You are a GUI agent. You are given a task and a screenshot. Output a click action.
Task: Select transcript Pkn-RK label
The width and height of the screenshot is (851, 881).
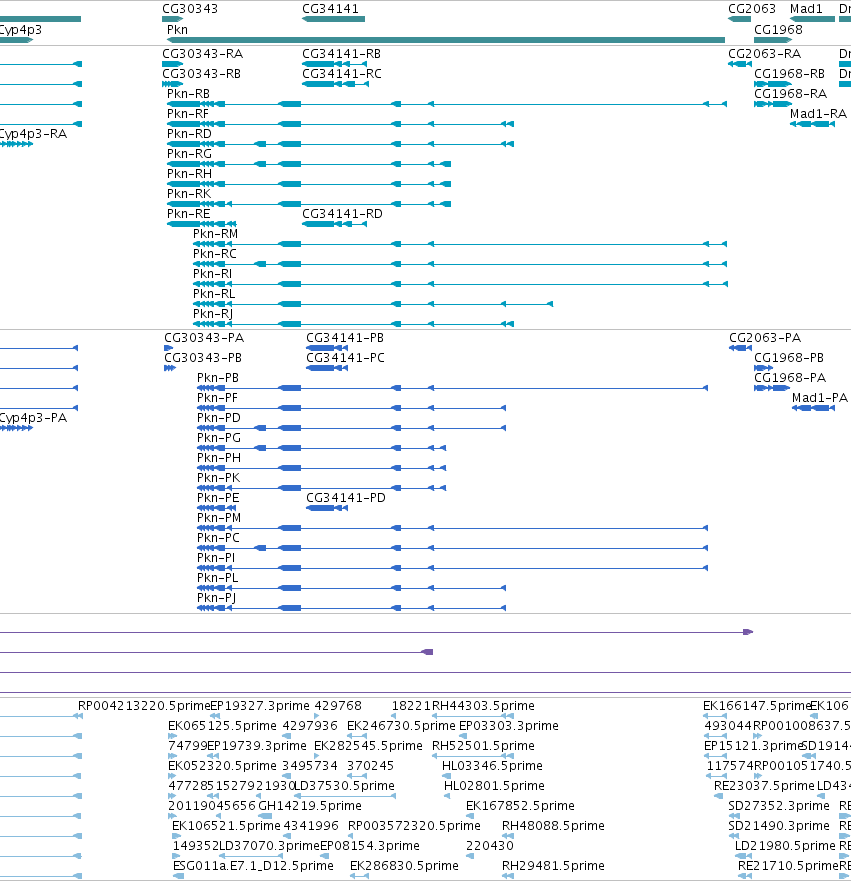tap(189, 193)
